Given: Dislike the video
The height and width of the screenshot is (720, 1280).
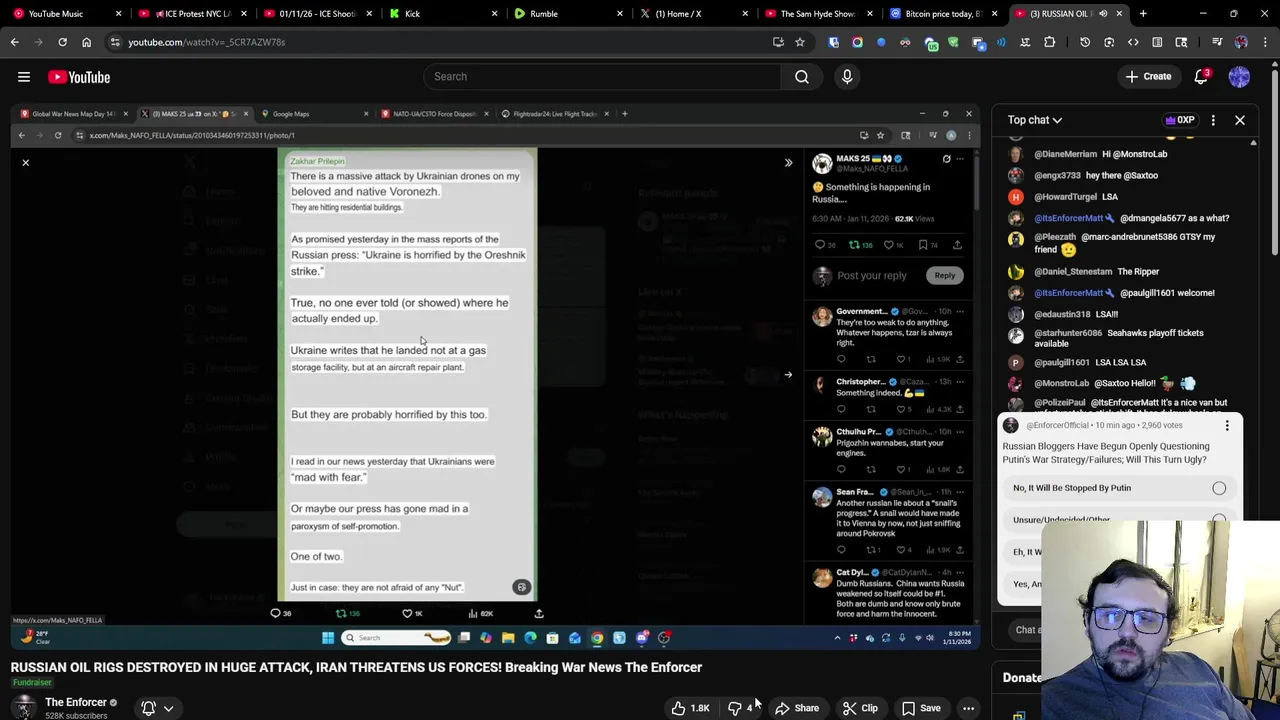Looking at the screenshot, I should [x=741, y=708].
